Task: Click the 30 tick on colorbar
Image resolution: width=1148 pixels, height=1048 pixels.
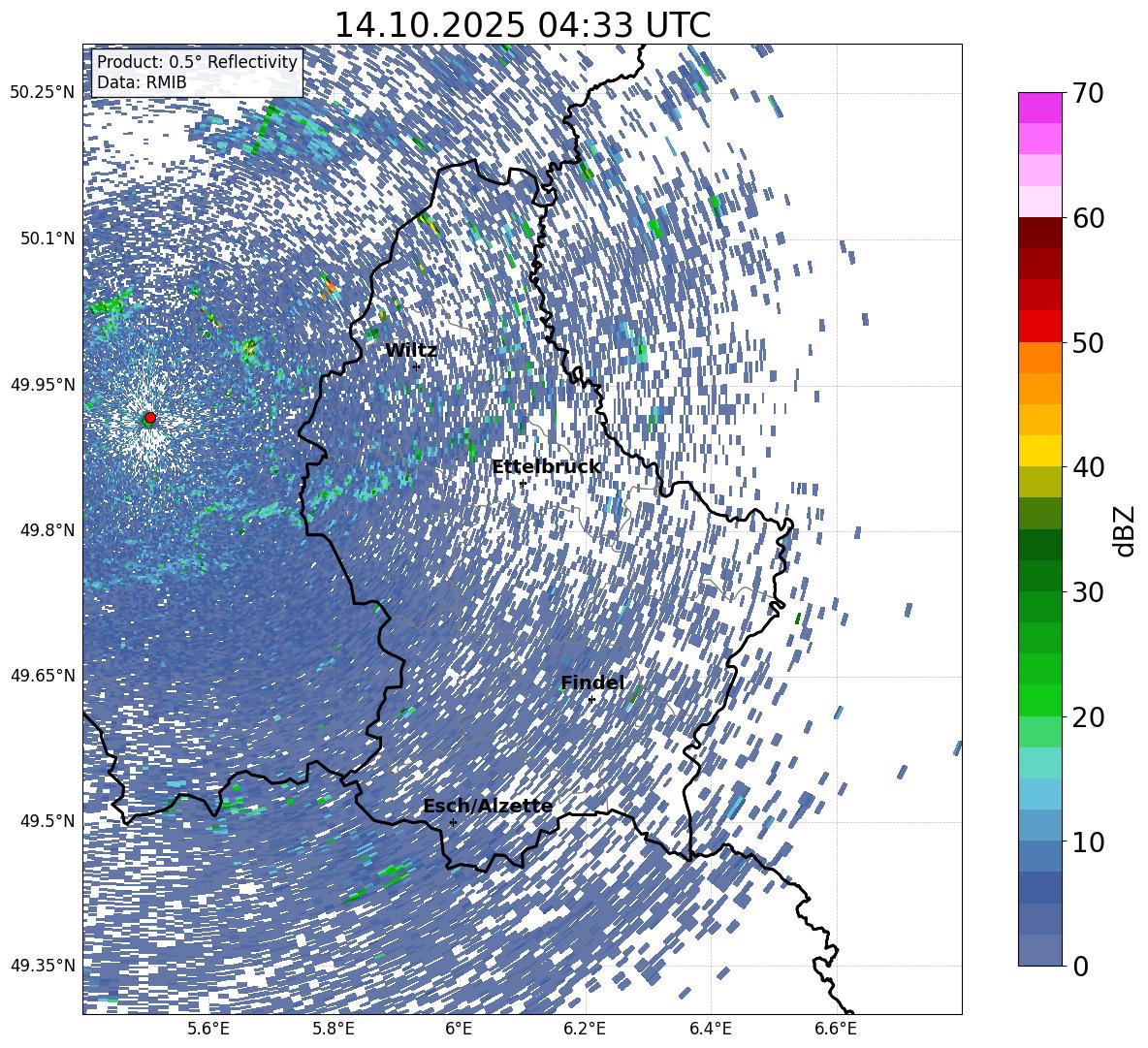Action: click(x=1088, y=592)
